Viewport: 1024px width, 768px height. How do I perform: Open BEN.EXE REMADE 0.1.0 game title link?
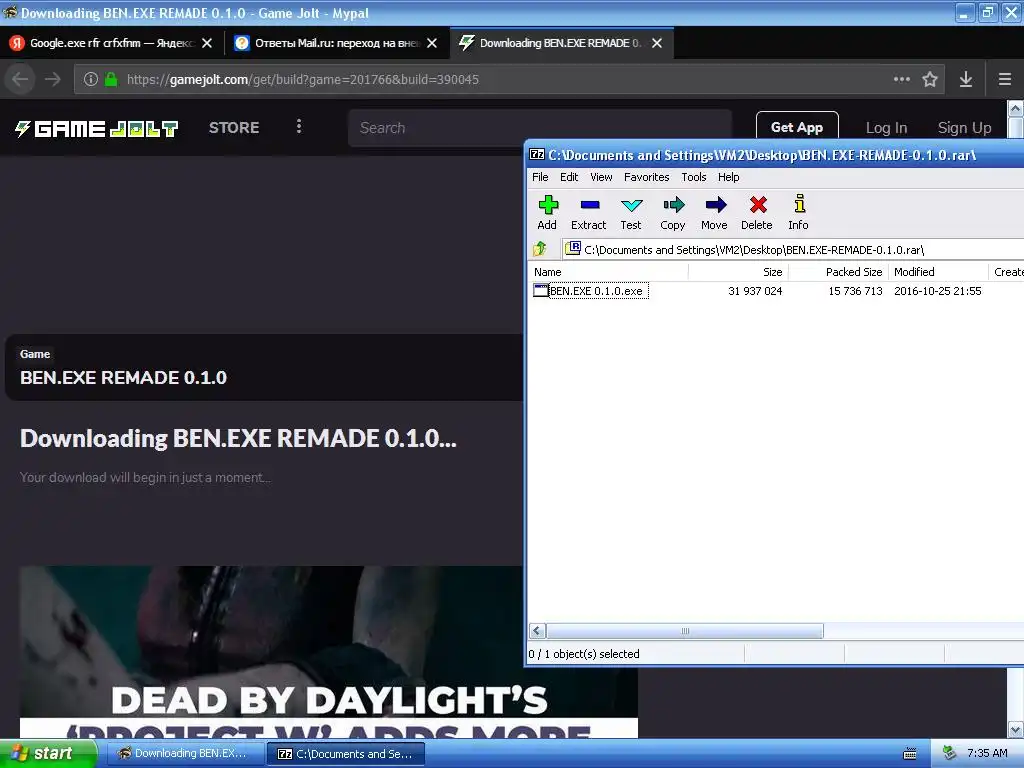point(123,377)
